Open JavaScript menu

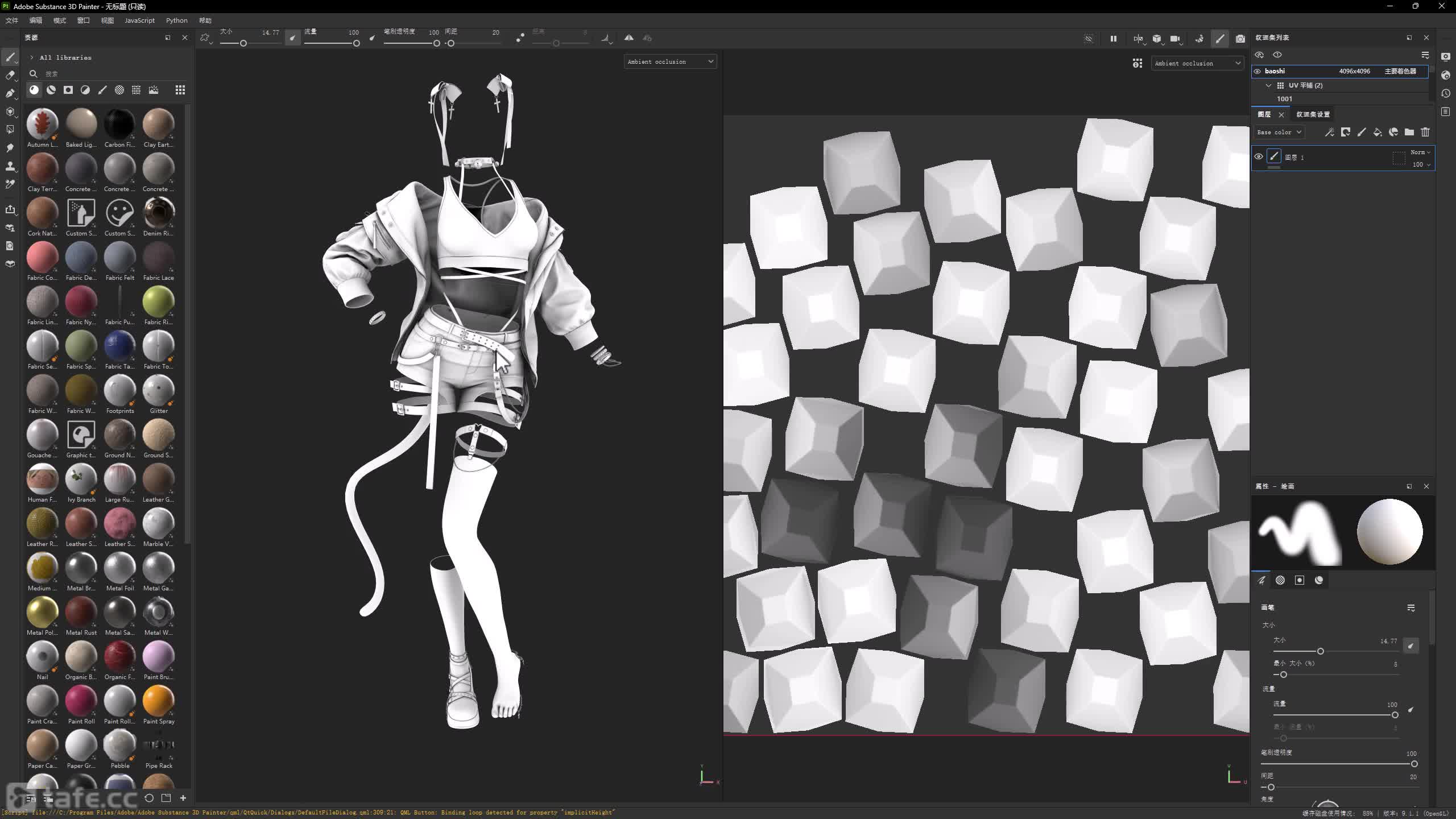pos(139,20)
